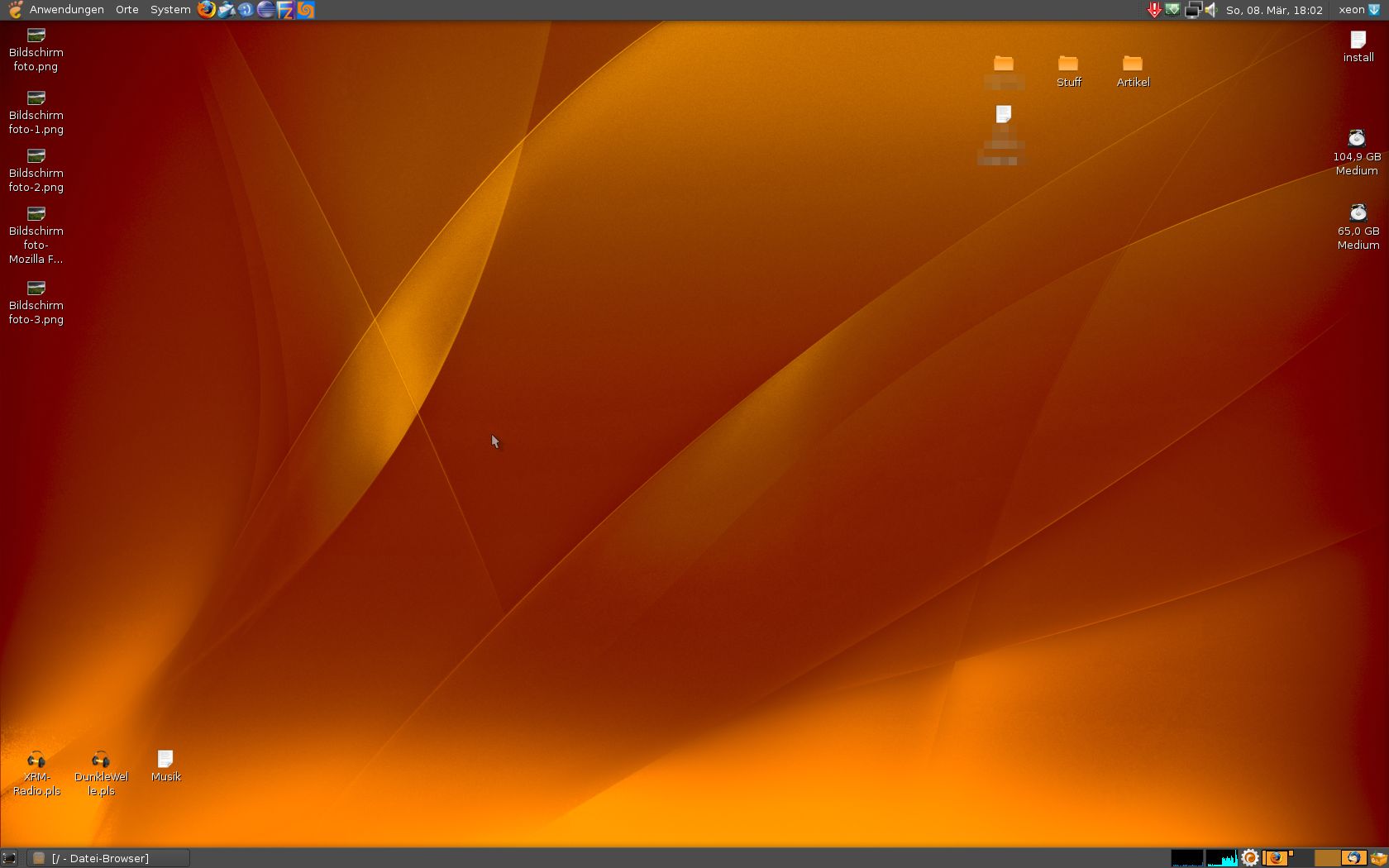Open the network monitor tray icon
The width and height of the screenshot is (1389, 868).
coord(1192,10)
